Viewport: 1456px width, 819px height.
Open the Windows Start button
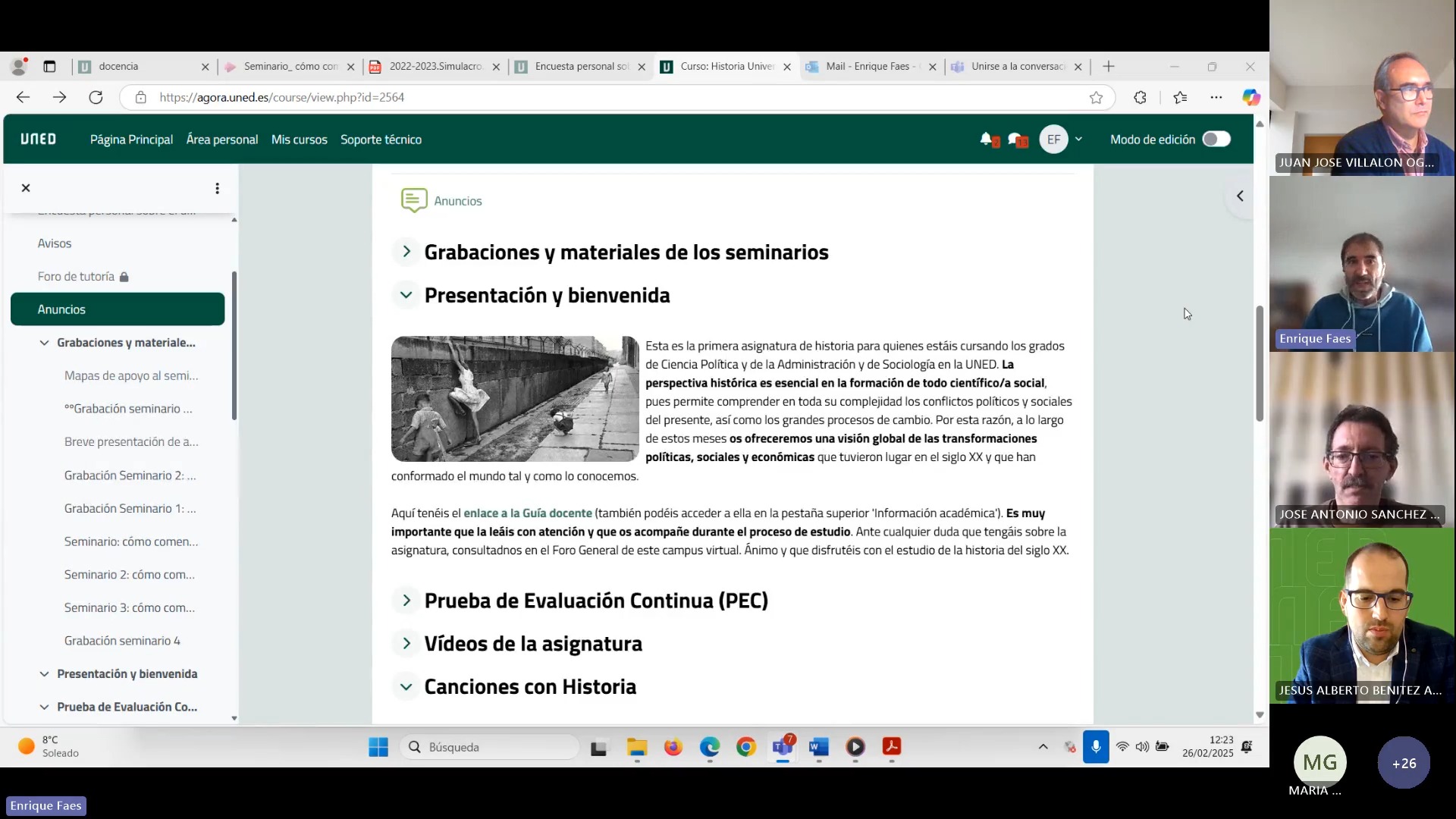tap(378, 747)
